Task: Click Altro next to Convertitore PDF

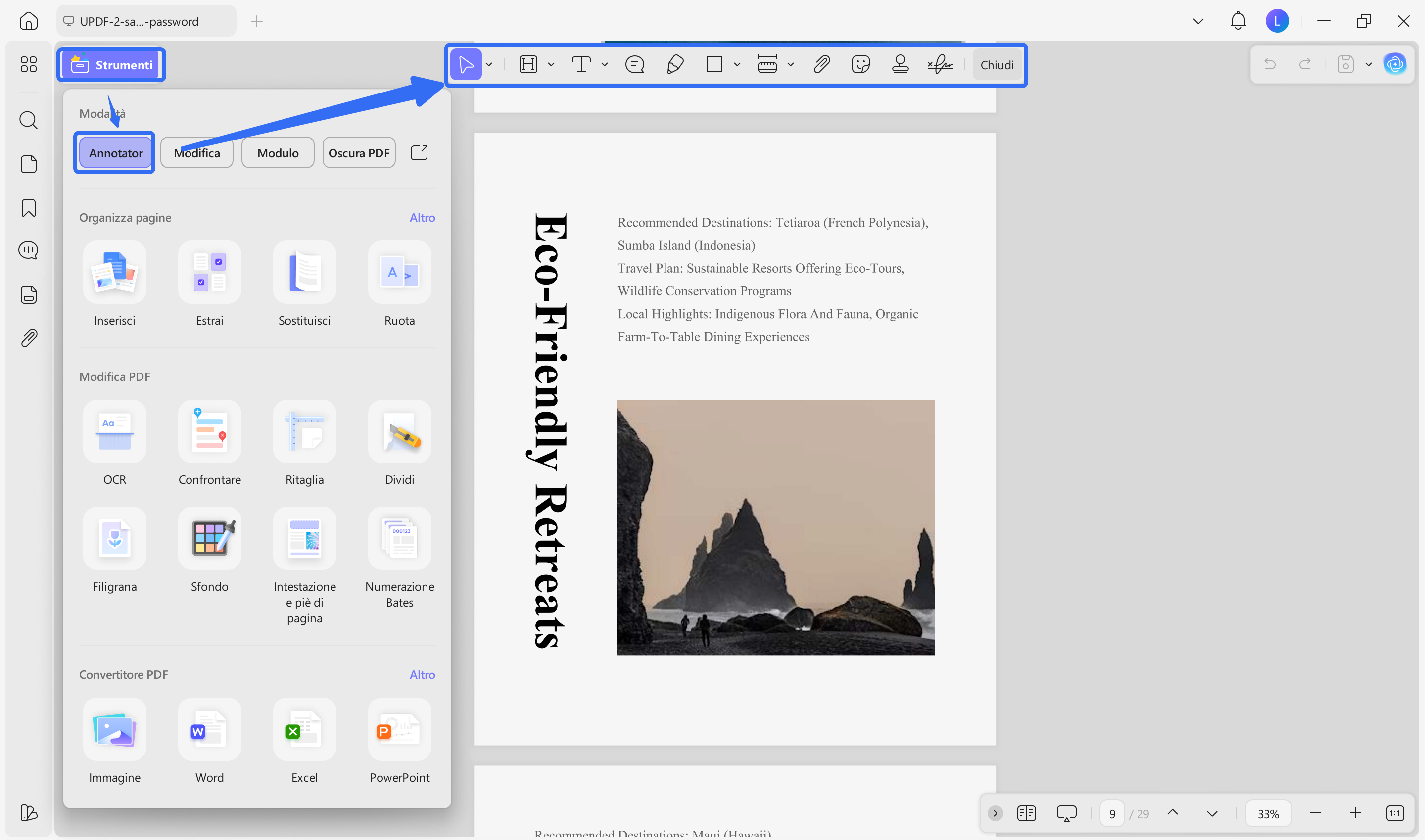Action: tap(423, 674)
